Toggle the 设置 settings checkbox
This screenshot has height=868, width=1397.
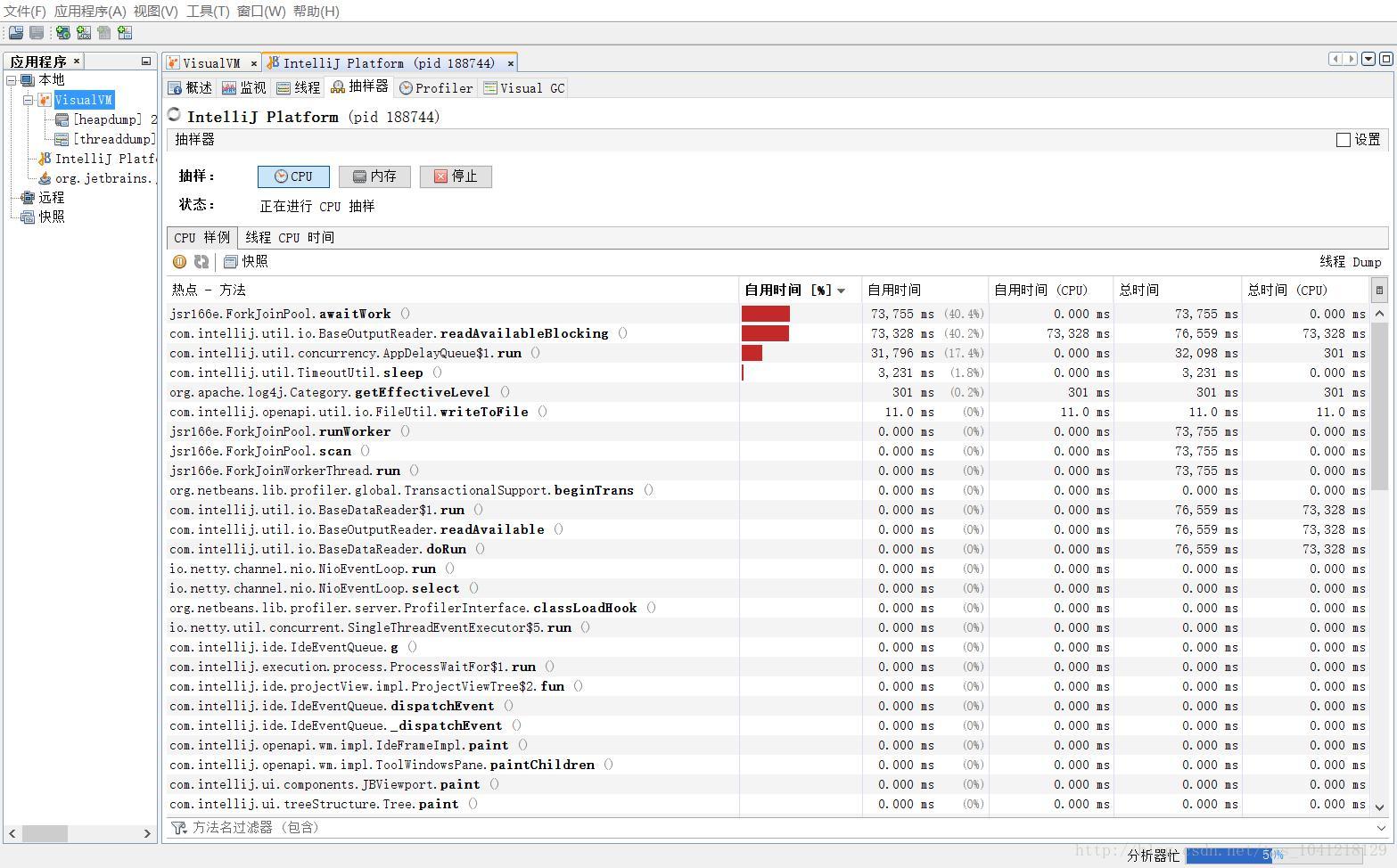click(1343, 140)
